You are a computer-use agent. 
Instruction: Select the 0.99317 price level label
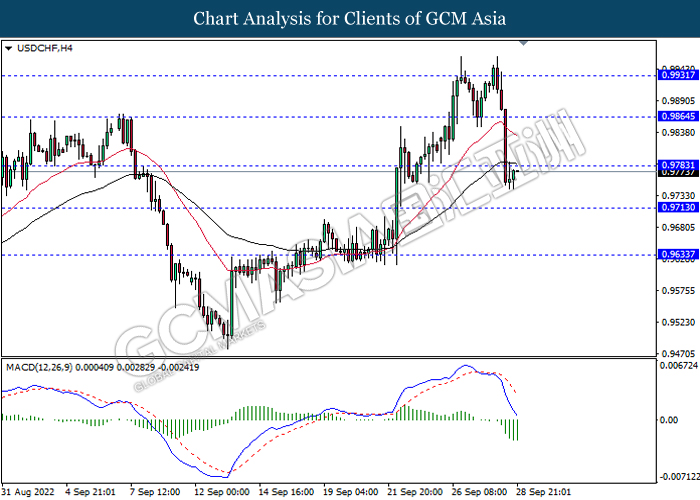pyautogui.click(x=678, y=75)
